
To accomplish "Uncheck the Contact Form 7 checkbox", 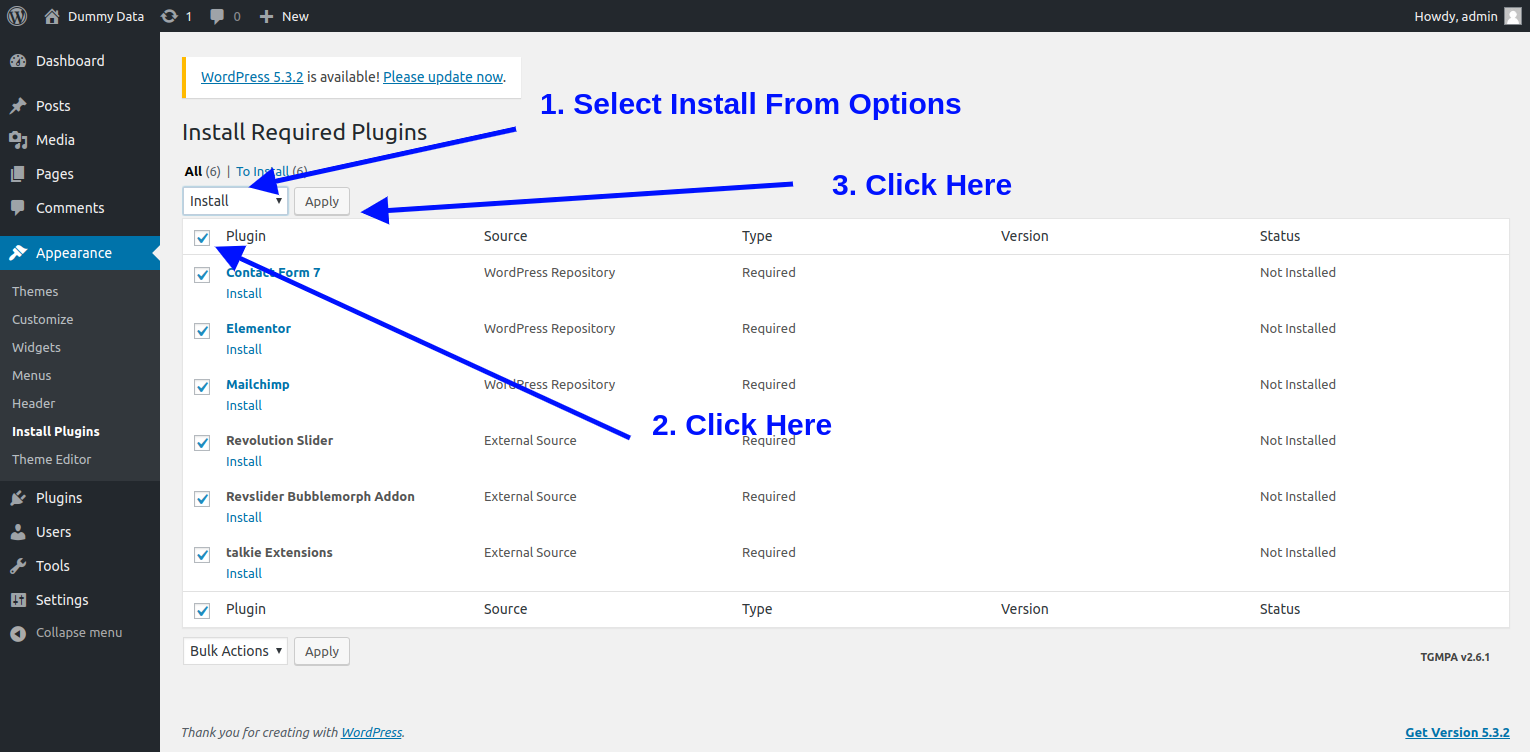I will pyautogui.click(x=202, y=275).
